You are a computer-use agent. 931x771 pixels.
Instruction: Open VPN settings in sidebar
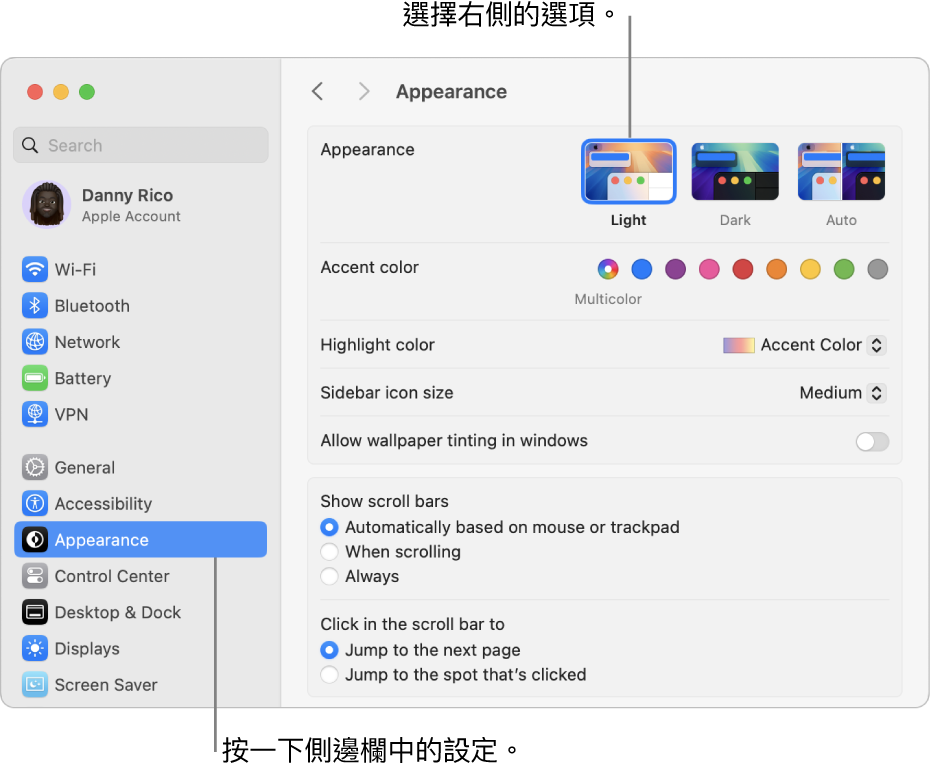pos(141,414)
